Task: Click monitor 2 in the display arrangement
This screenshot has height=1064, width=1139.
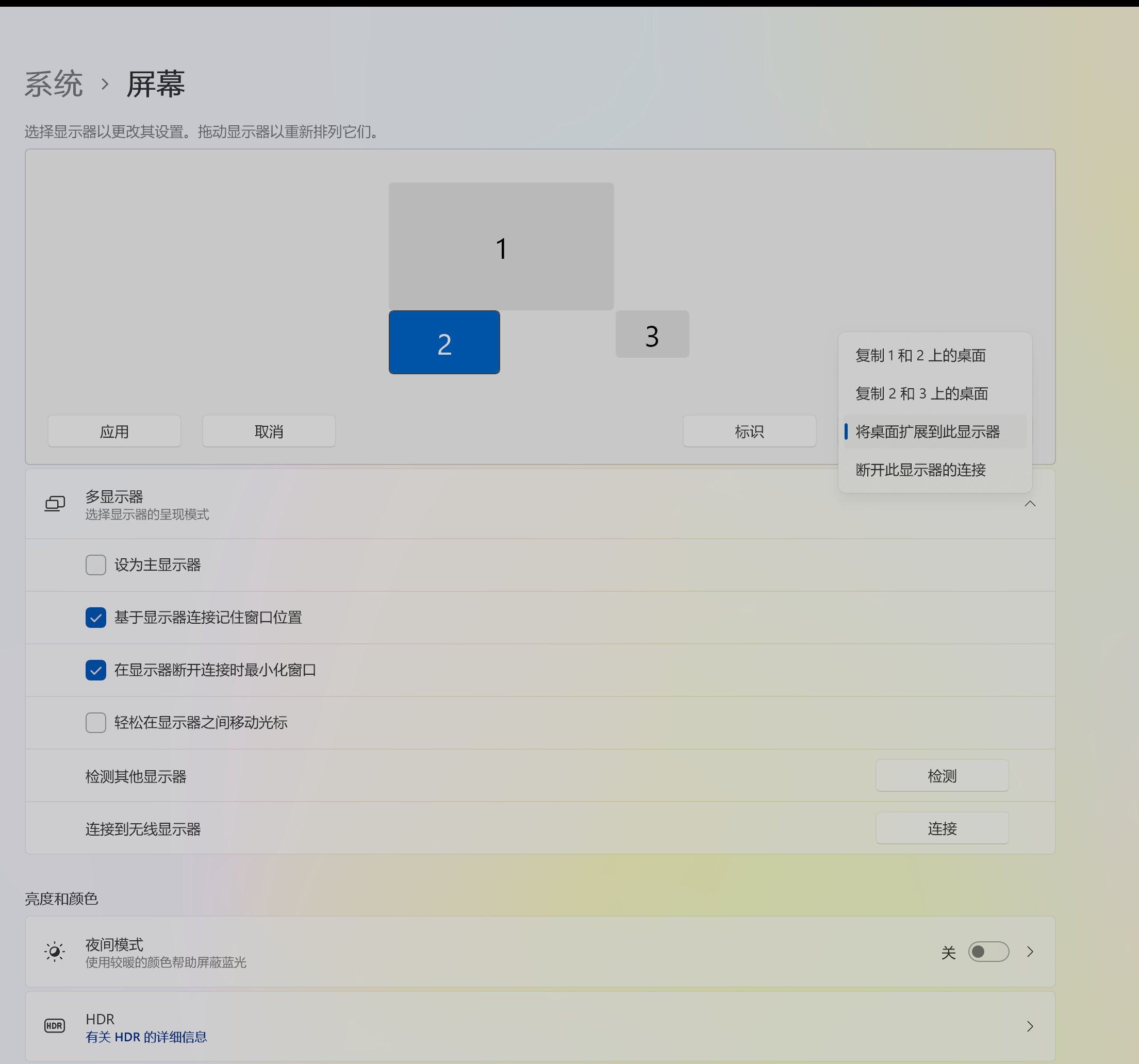Action: (x=443, y=342)
